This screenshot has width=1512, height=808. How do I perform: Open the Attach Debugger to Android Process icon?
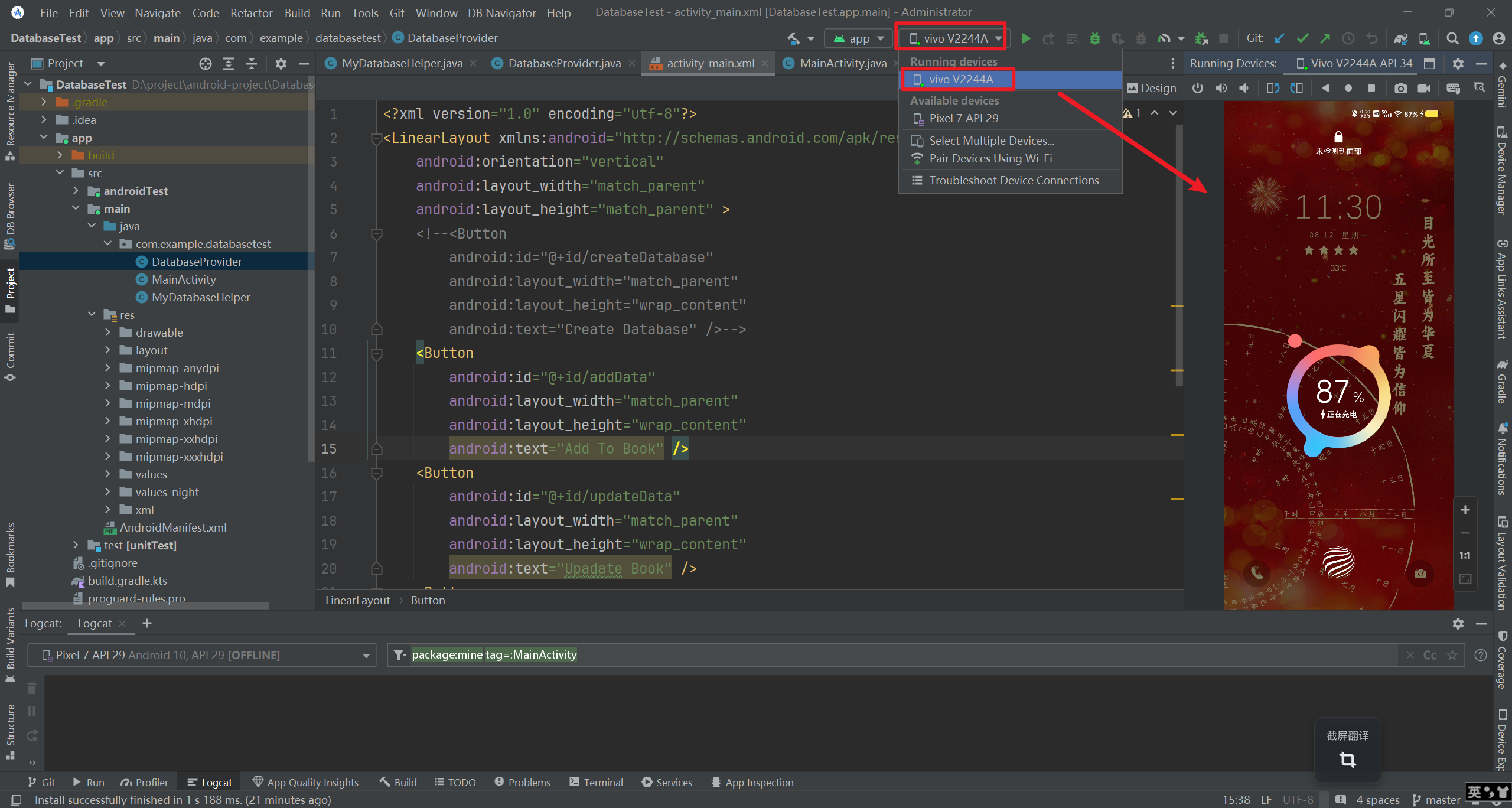coord(1201,38)
